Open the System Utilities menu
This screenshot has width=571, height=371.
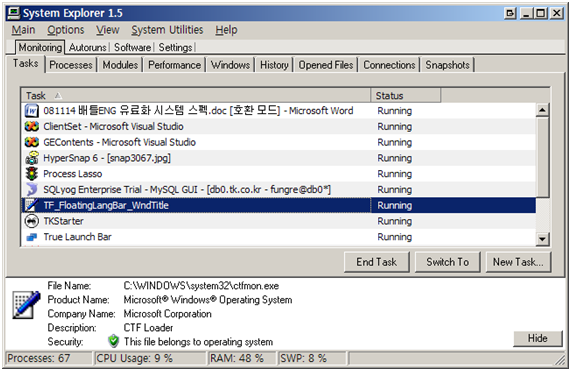pyautogui.click(x=167, y=30)
